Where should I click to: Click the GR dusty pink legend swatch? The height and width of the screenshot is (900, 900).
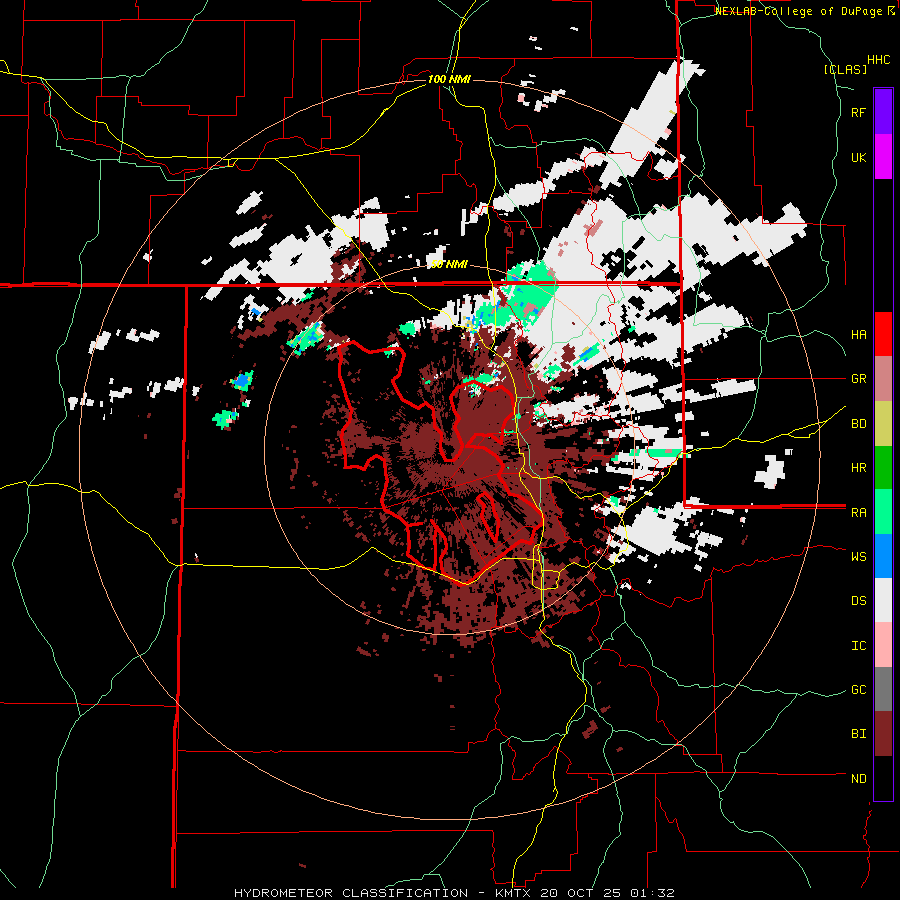[883, 379]
